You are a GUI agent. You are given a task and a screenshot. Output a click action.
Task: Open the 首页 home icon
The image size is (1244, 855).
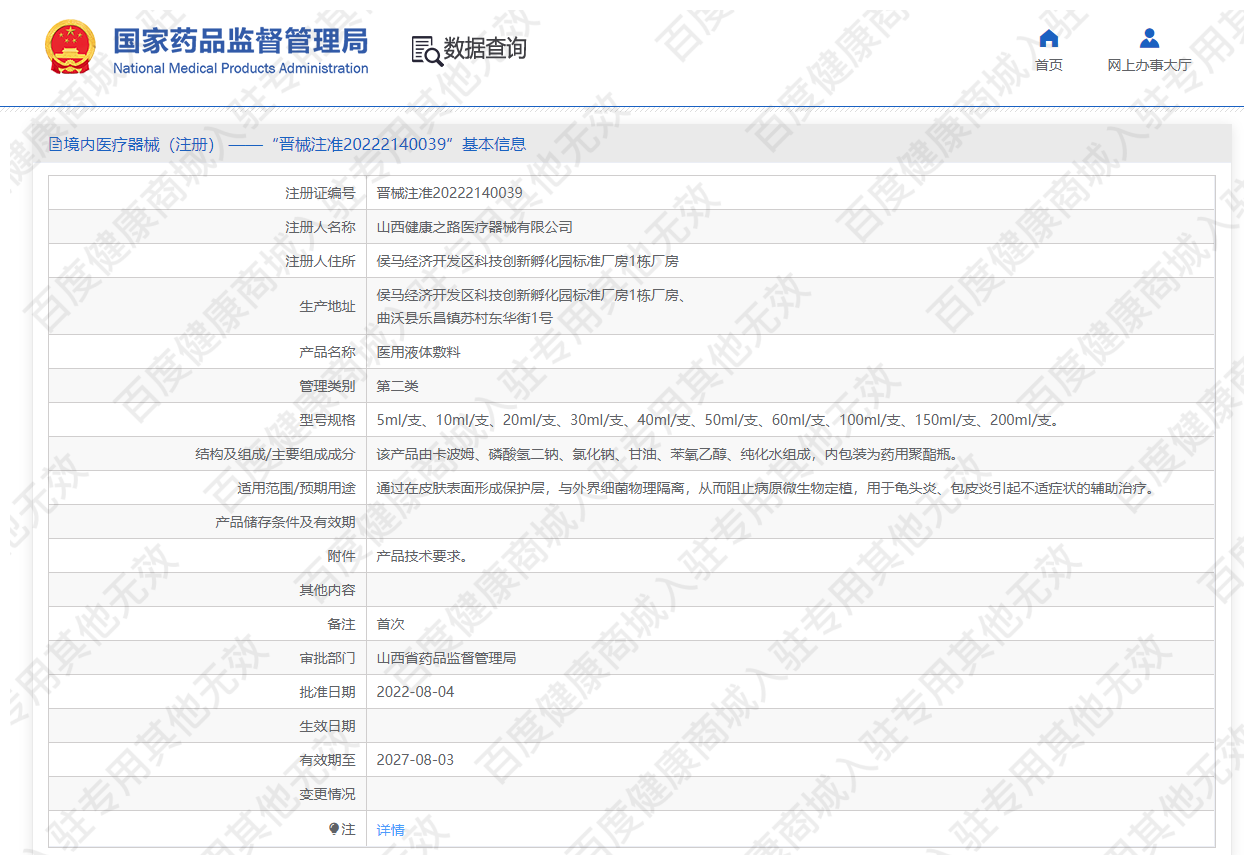(1049, 38)
